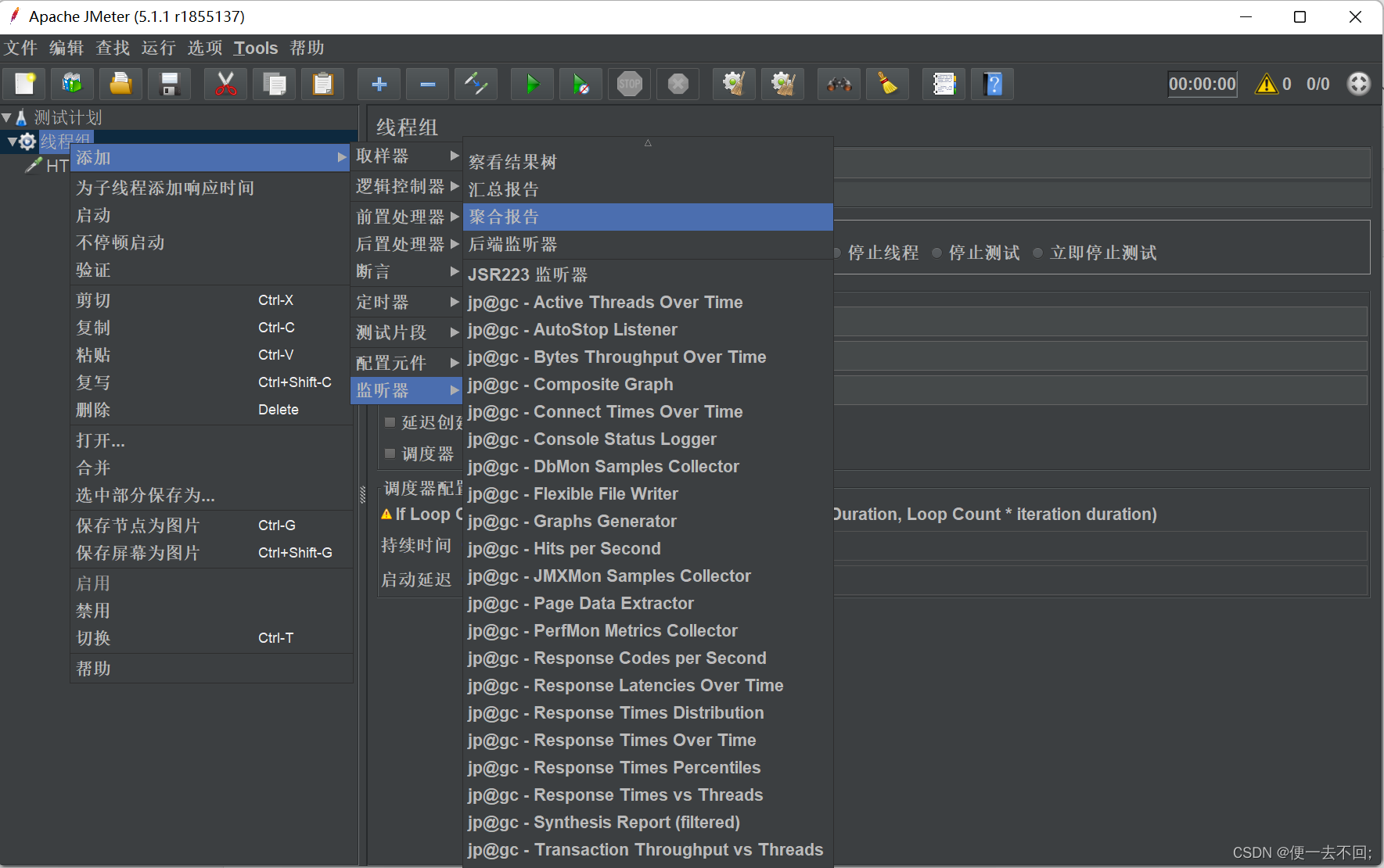The width and height of the screenshot is (1384, 868).
Task: Click the thread group name input field
Action: coord(1102,163)
